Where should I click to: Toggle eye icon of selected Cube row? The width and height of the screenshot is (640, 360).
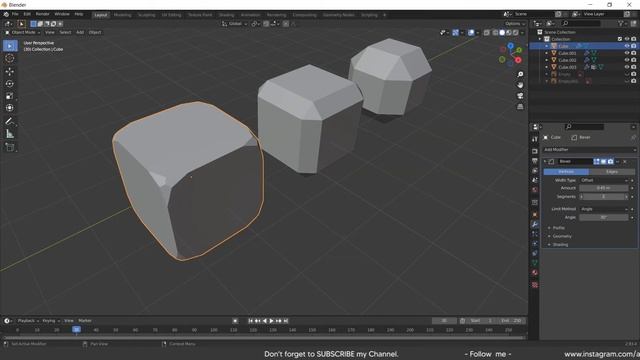click(x=627, y=46)
